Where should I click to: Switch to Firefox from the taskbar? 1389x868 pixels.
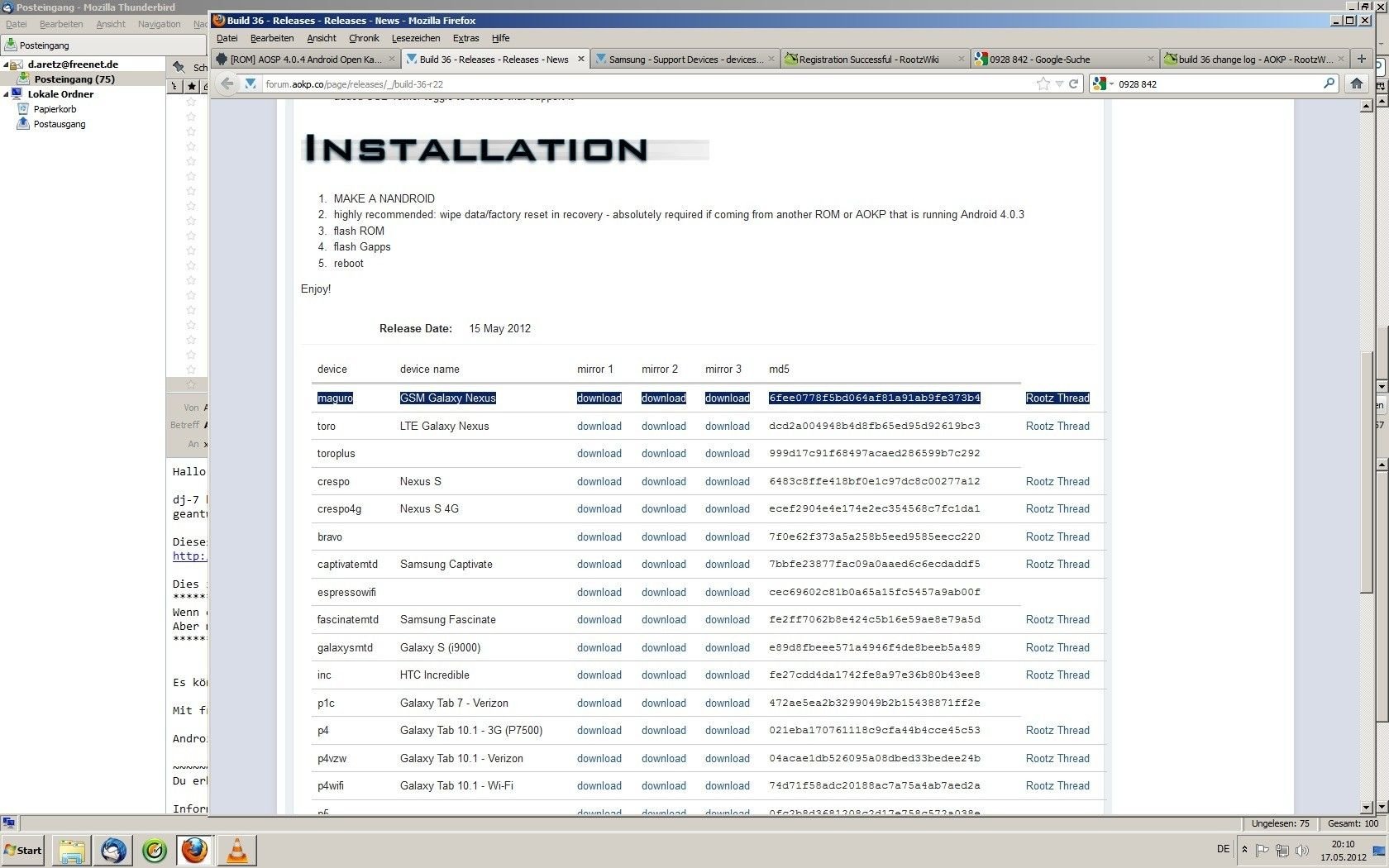click(x=195, y=850)
